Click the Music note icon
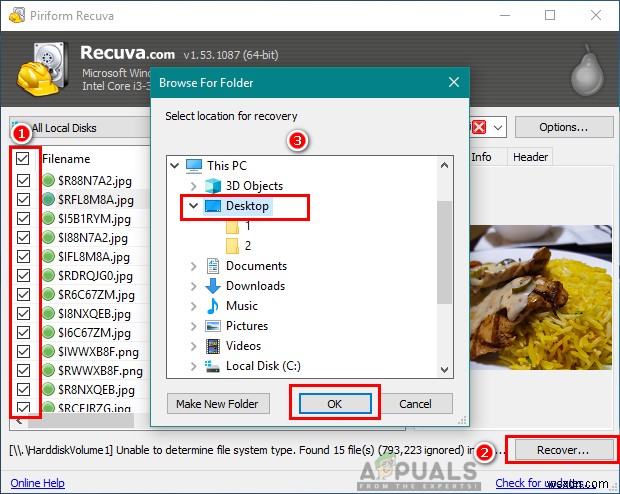This screenshot has height=494, width=620. click(x=213, y=306)
